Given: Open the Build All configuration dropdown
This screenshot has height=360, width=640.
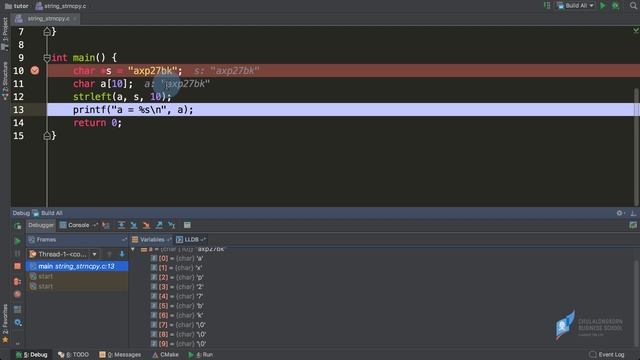Looking at the screenshot, I should click(x=576, y=6).
